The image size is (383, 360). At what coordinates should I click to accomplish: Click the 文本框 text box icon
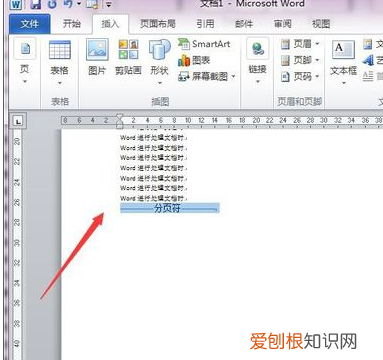(x=343, y=50)
